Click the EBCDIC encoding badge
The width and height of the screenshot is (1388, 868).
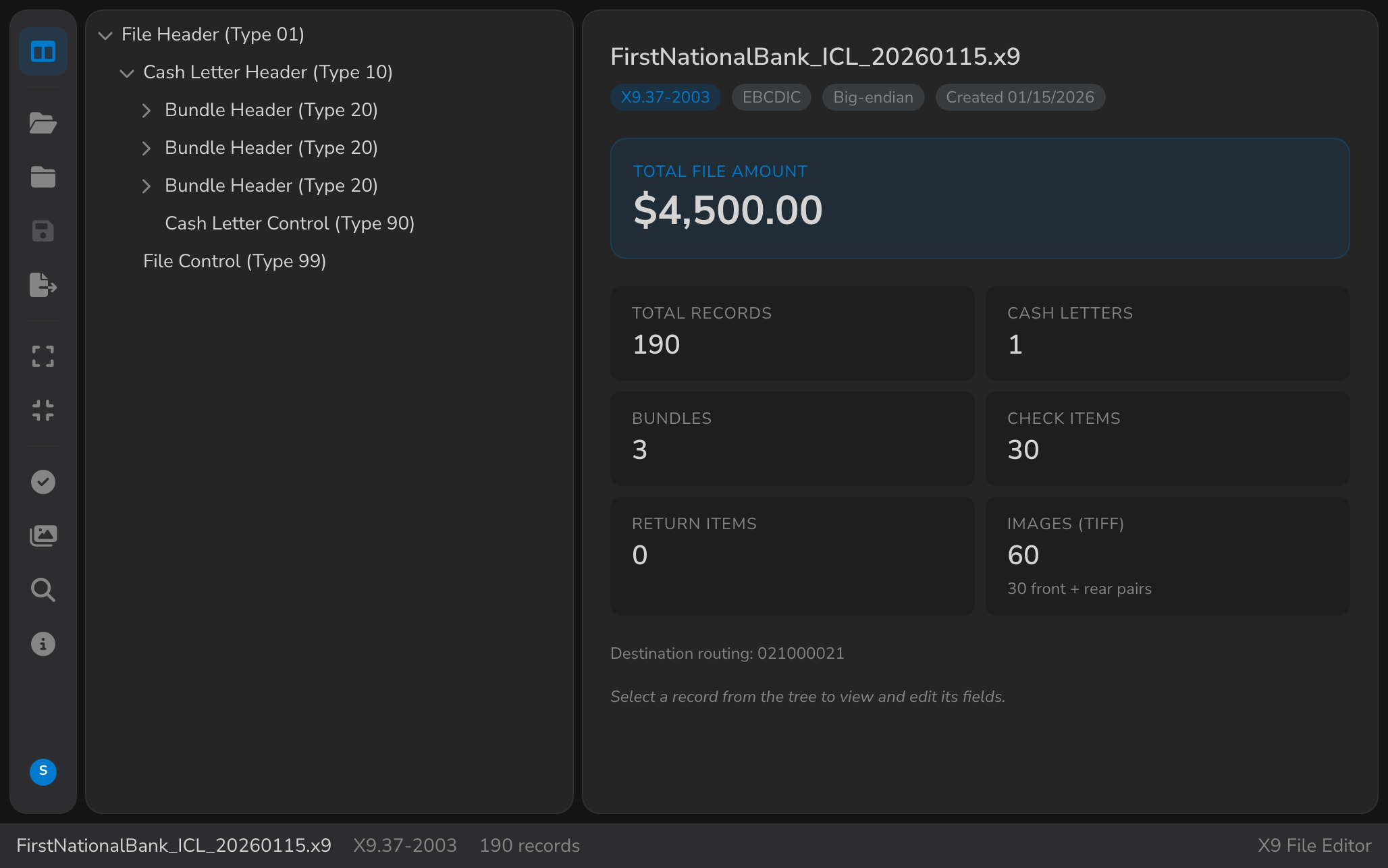point(772,97)
